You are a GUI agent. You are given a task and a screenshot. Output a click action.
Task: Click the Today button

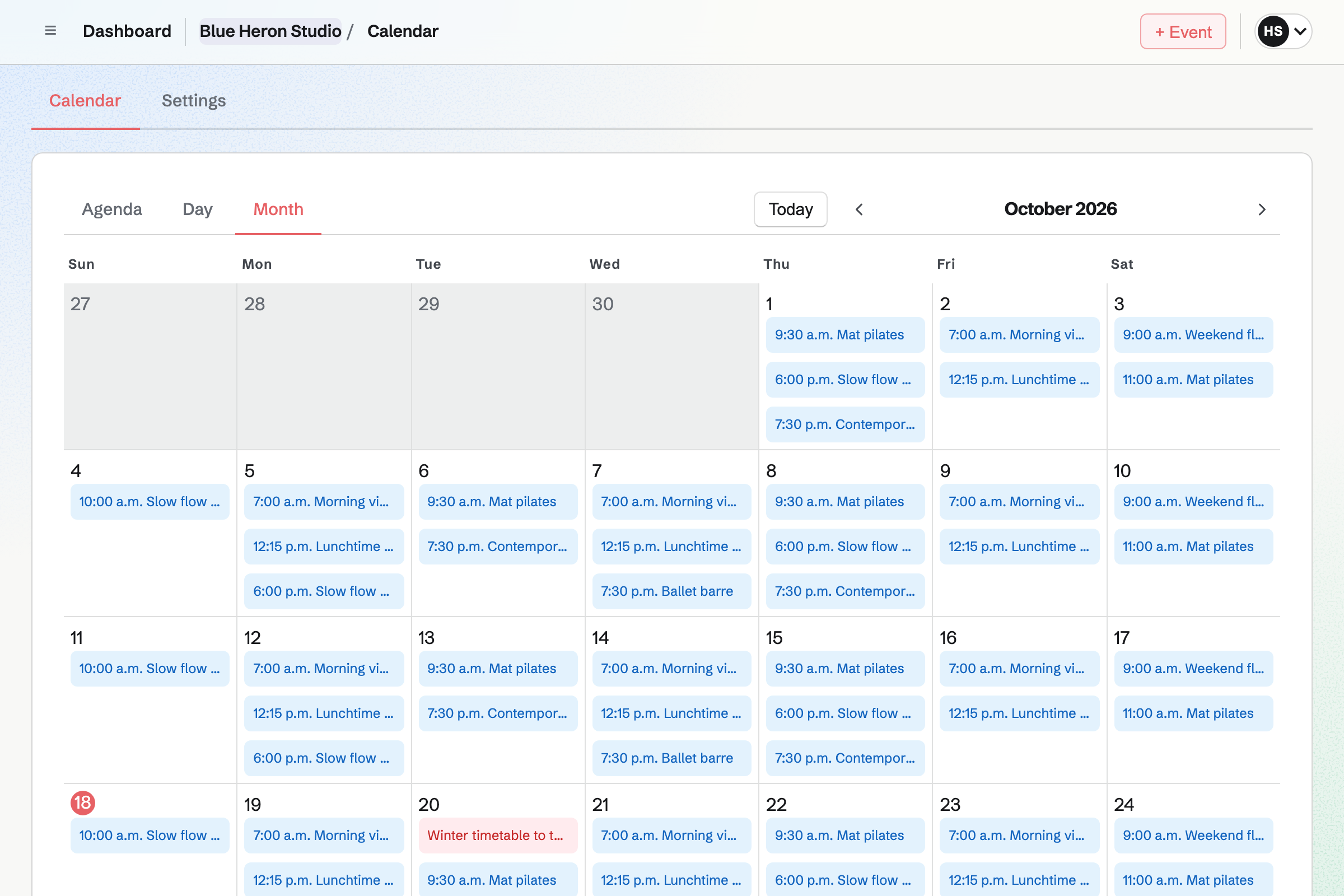pos(790,209)
